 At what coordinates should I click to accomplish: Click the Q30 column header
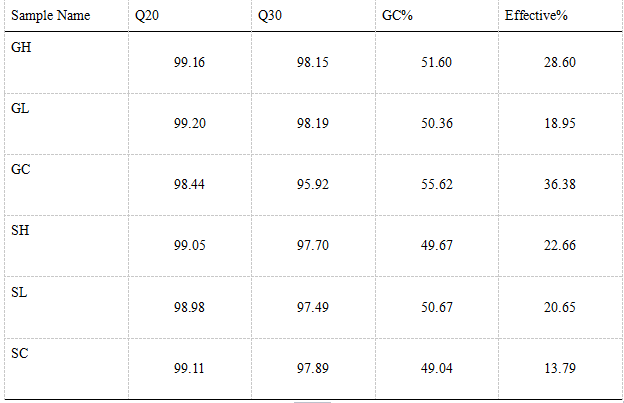click(269, 17)
